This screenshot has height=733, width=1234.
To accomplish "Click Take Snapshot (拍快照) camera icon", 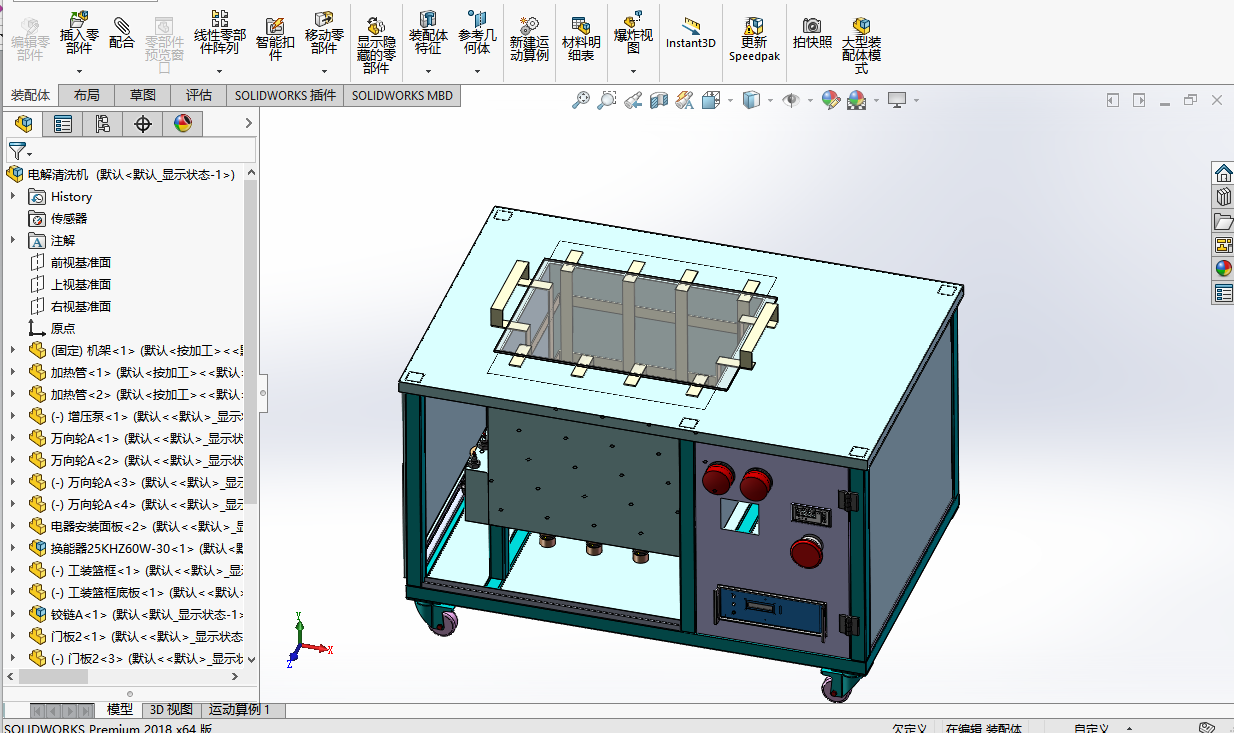I will (x=812, y=25).
